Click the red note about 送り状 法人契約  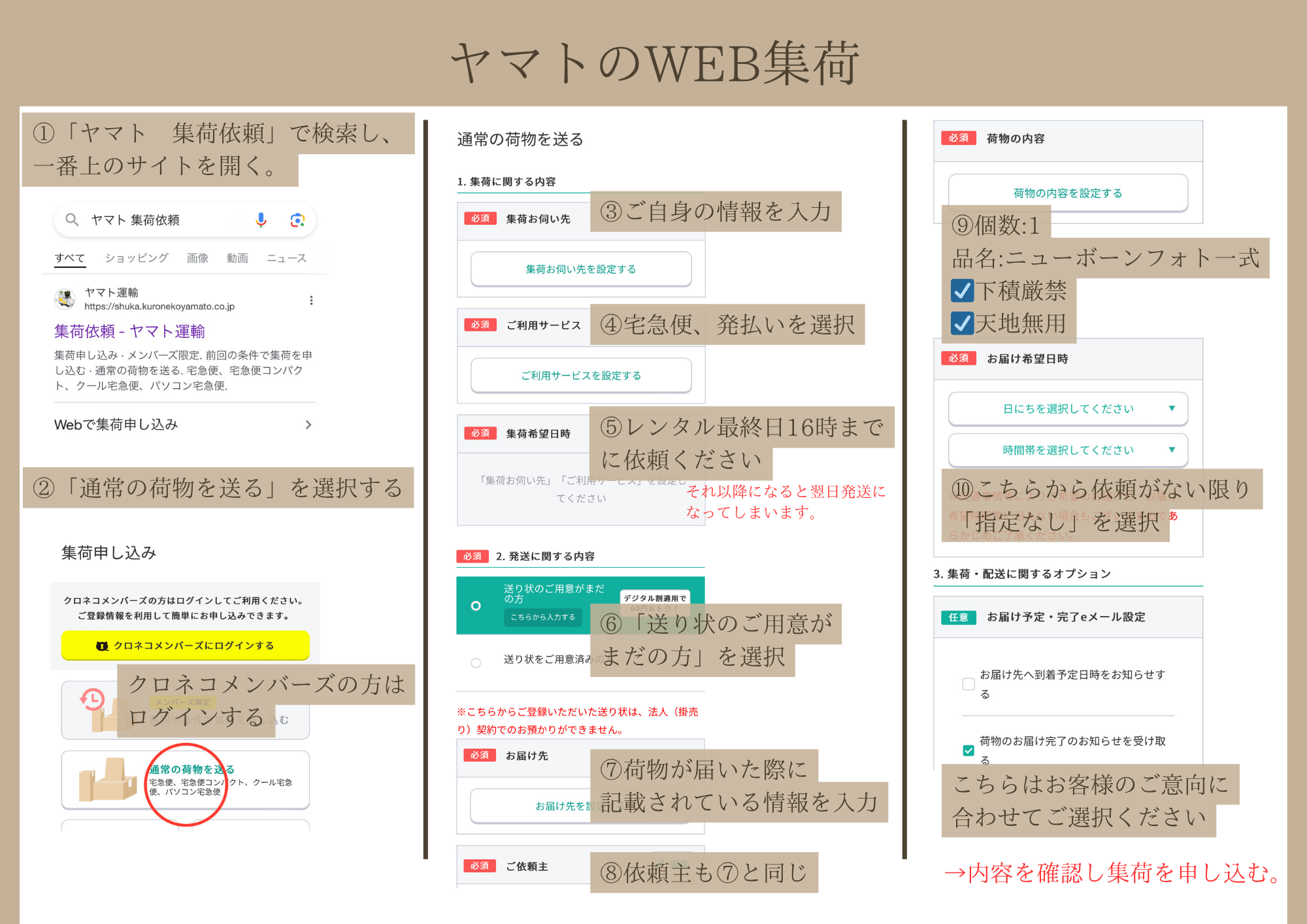point(578,721)
